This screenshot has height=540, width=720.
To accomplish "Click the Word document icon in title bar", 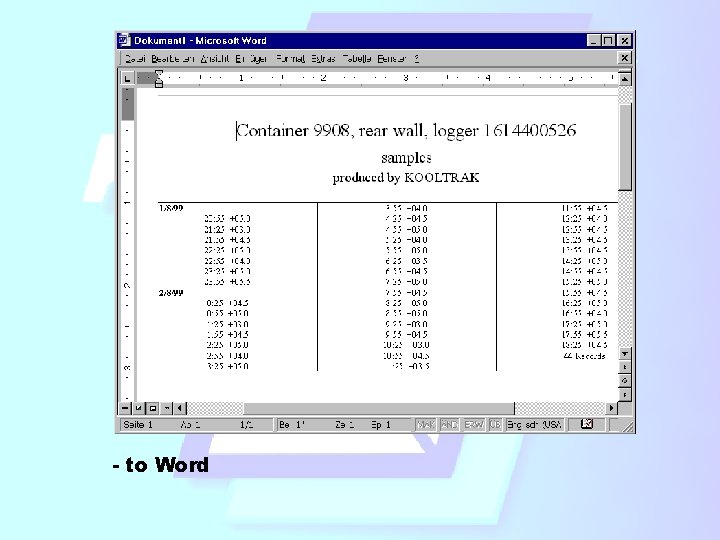I will pos(124,40).
